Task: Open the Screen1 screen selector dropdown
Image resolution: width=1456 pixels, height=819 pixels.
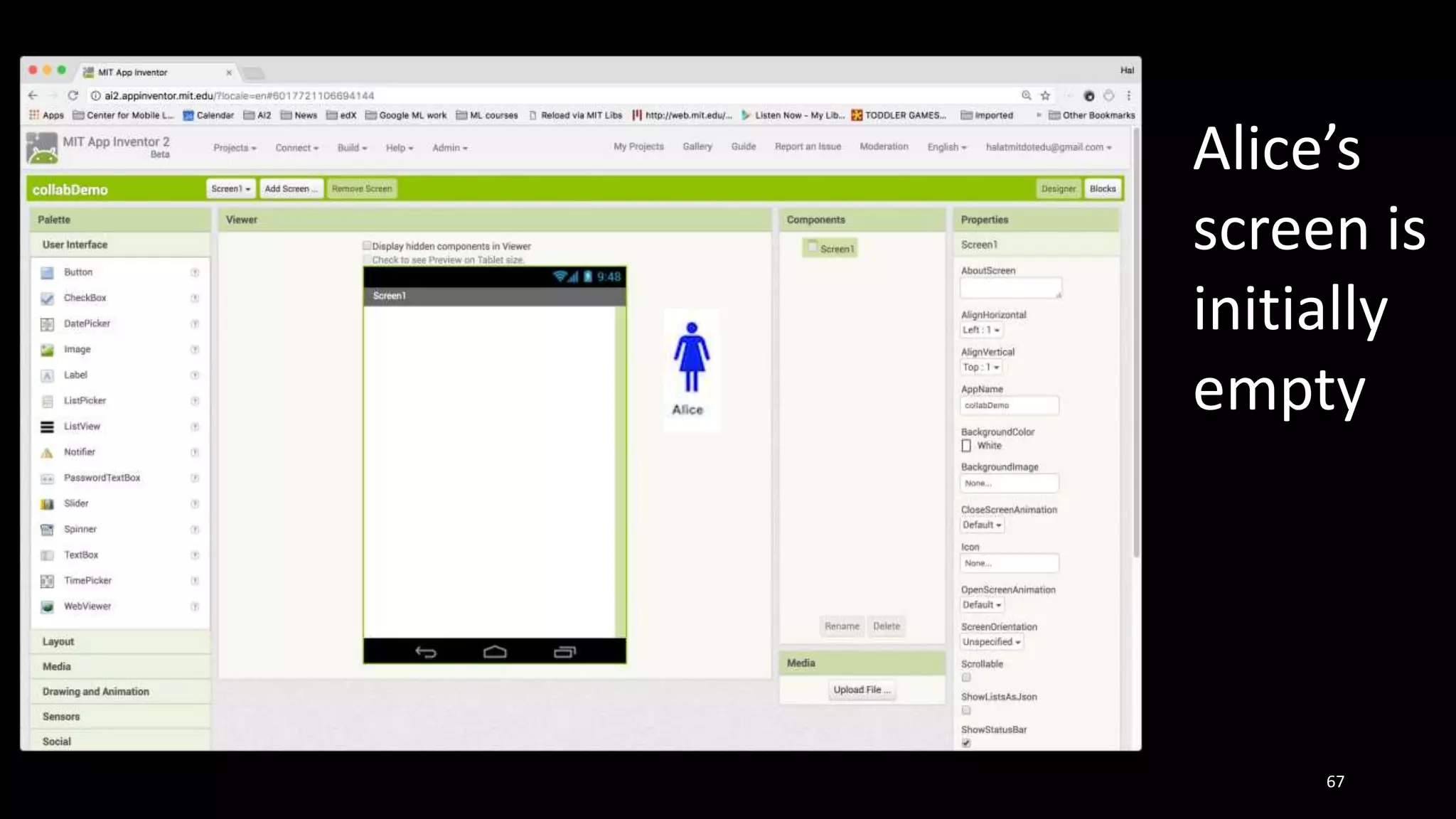Action: (x=231, y=188)
